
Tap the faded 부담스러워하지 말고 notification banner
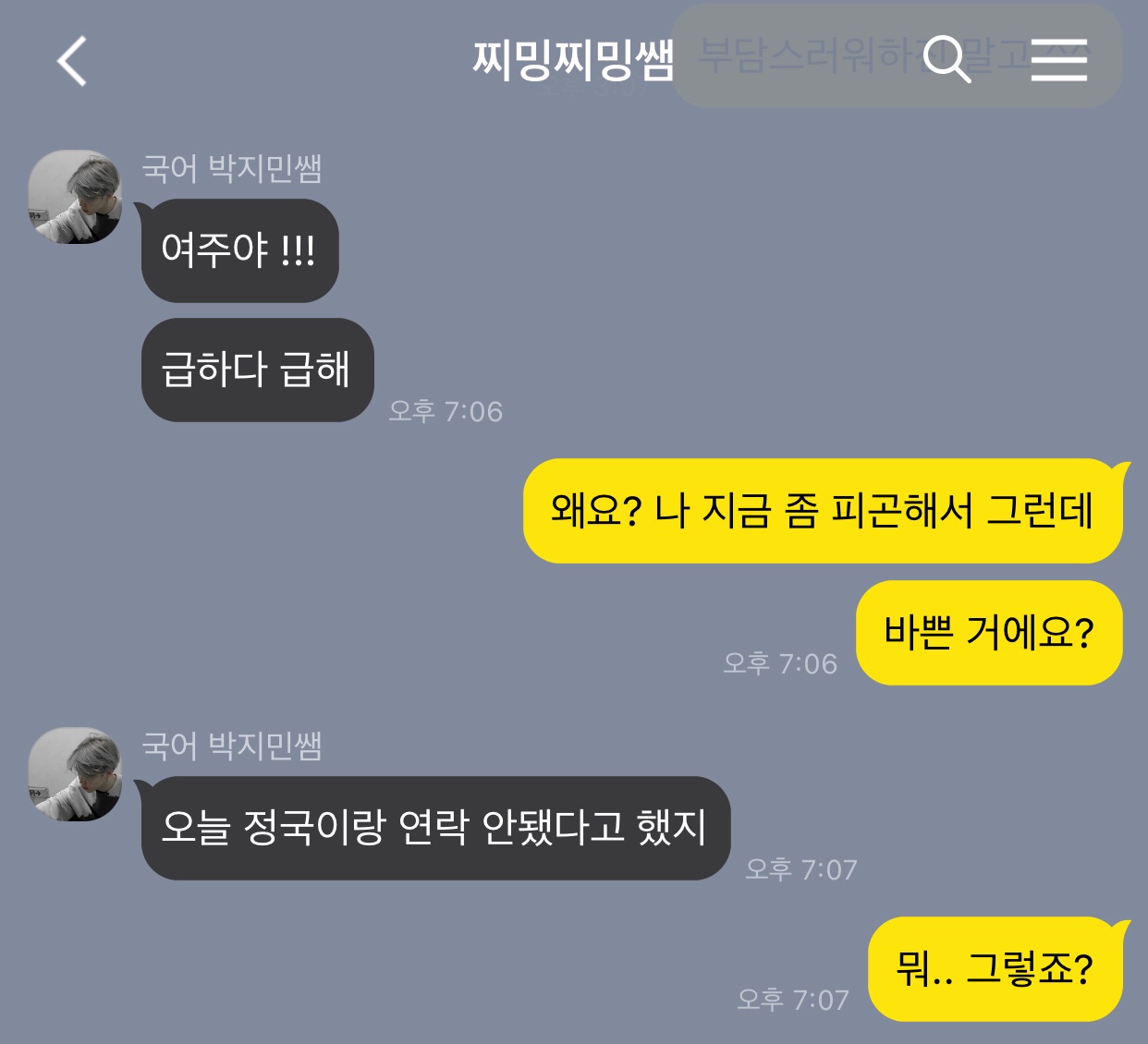coord(897,55)
